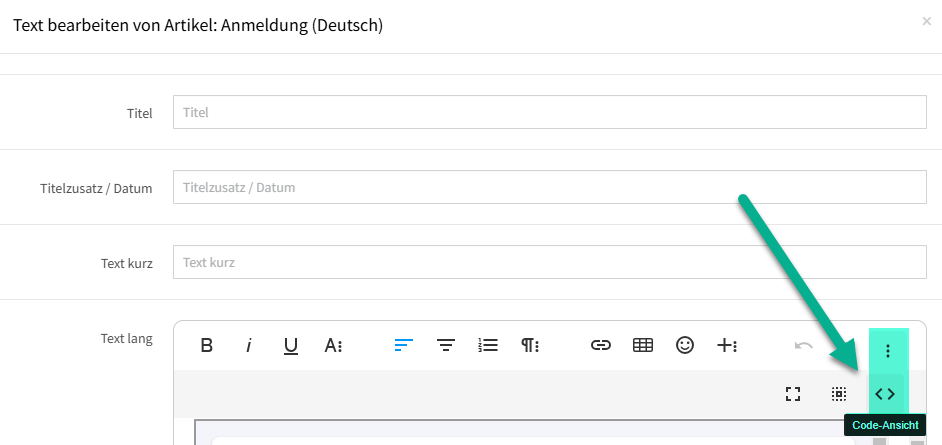Expand the insert more options menu
Screen dimensions: 942x445
[x=727, y=346]
